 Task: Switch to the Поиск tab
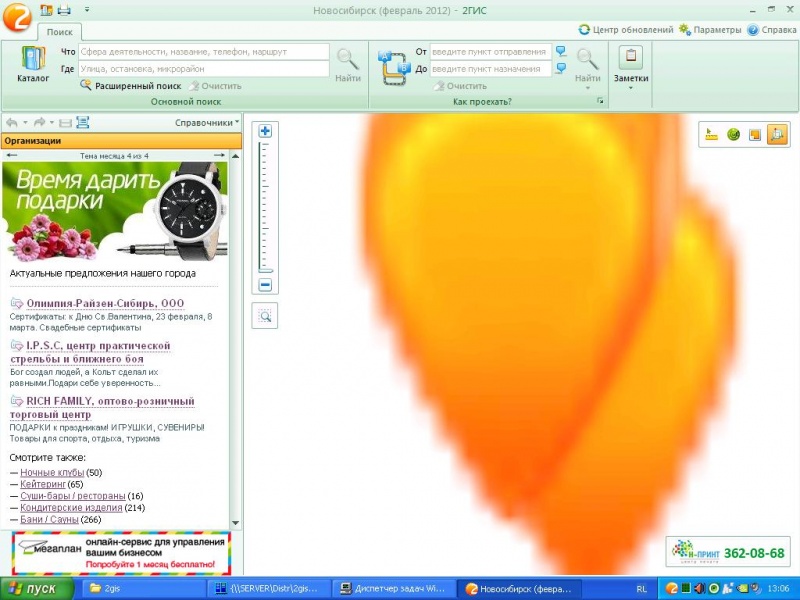[x=59, y=32]
